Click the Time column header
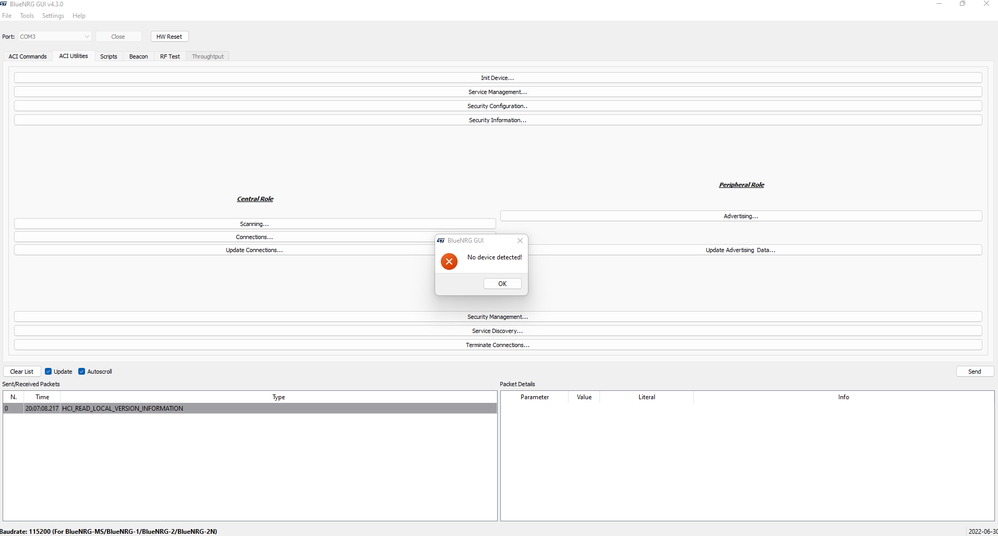 coord(42,397)
